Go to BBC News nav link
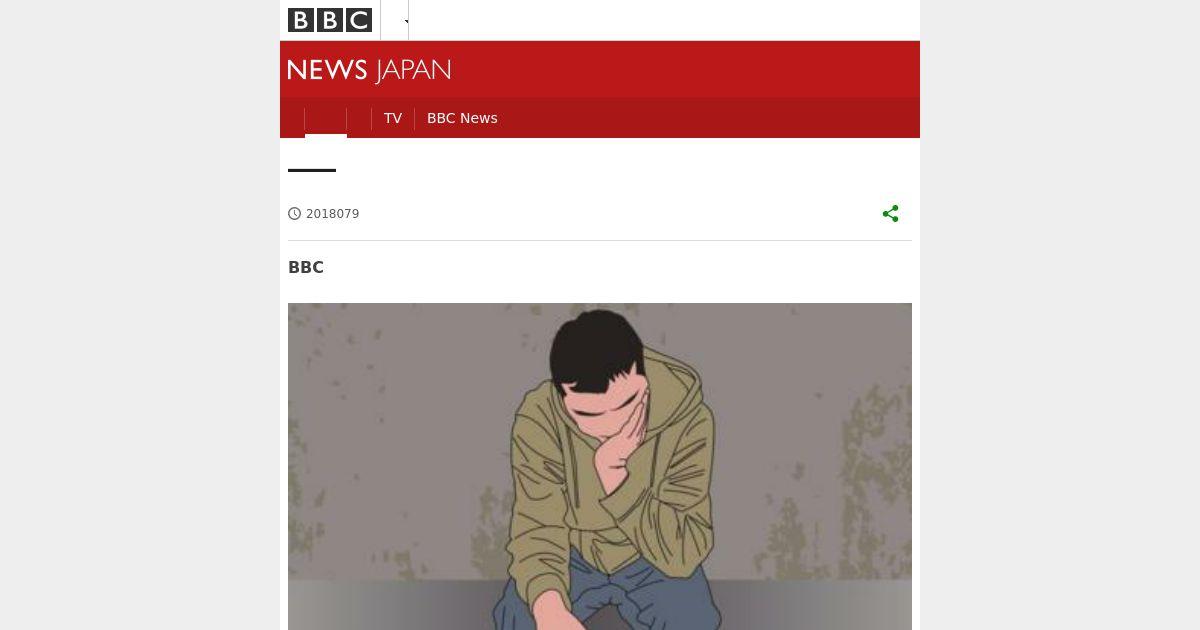1200x630 pixels. coord(462,118)
